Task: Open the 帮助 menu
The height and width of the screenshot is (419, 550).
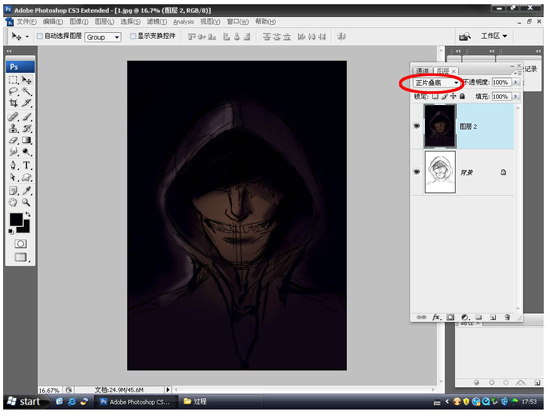Action: tap(265, 22)
